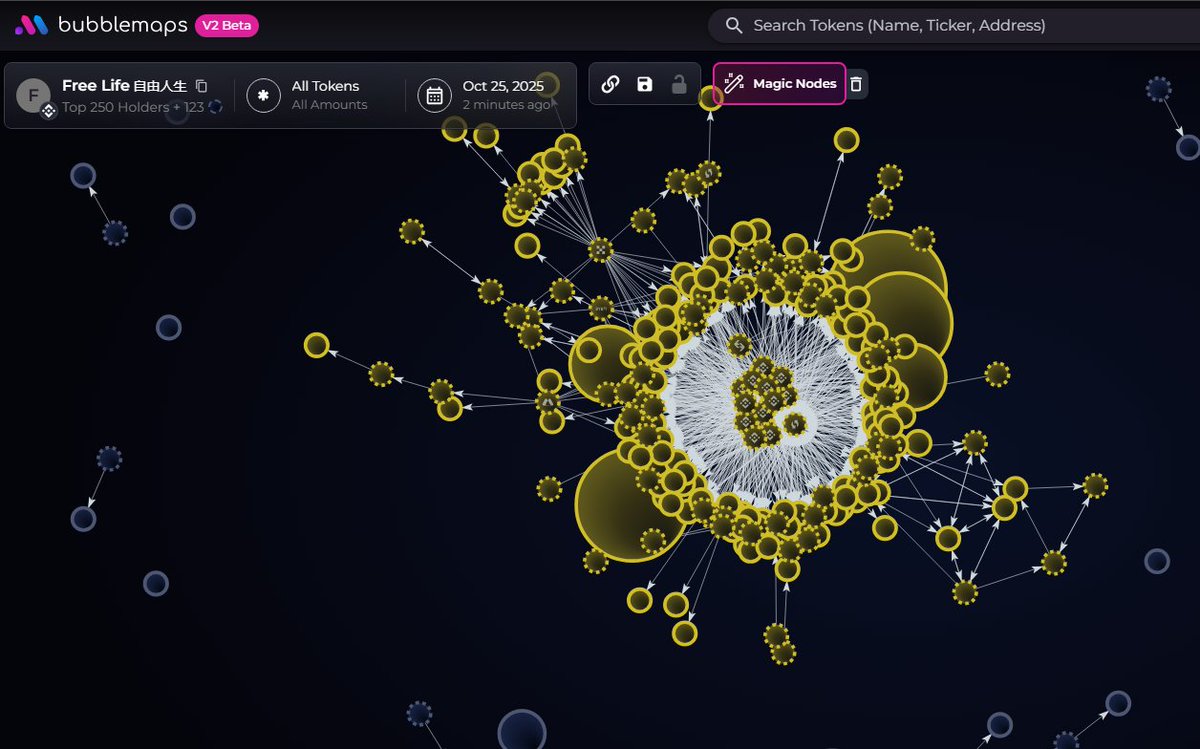Viewport: 1200px width, 749px height.
Task: Click the asterisk All Tokens icon
Action: pyautogui.click(x=263, y=95)
